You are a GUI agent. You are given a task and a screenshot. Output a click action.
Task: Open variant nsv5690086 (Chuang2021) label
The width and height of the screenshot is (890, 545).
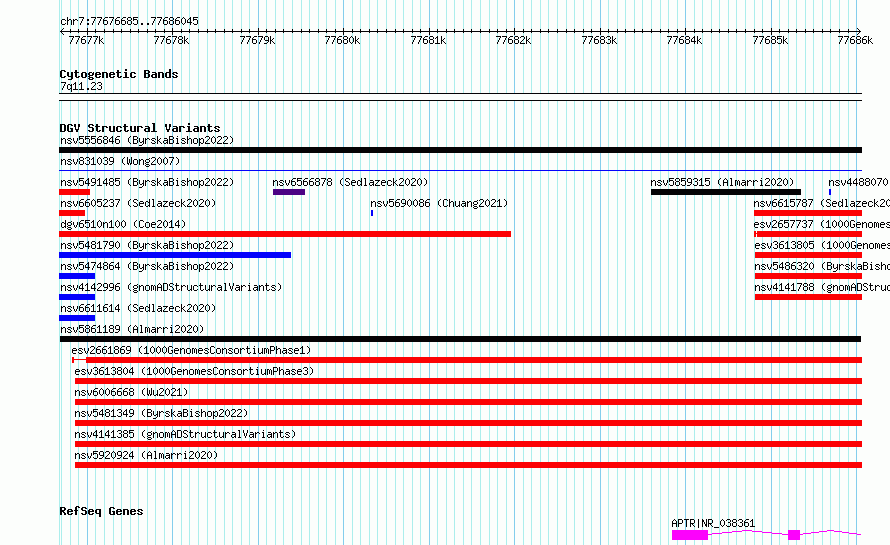point(439,203)
